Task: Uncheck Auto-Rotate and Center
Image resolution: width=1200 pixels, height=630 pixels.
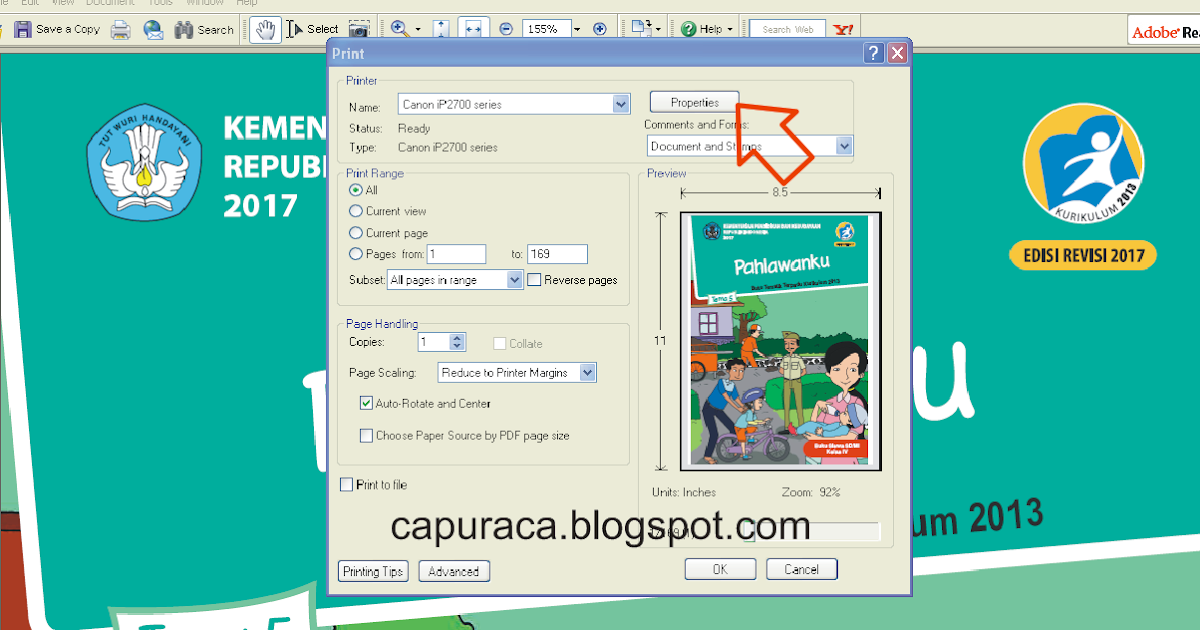Action: pyautogui.click(x=366, y=403)
